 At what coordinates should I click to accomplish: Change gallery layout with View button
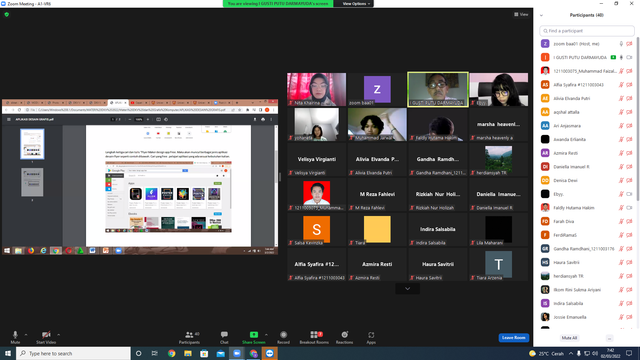click(521, 14)
